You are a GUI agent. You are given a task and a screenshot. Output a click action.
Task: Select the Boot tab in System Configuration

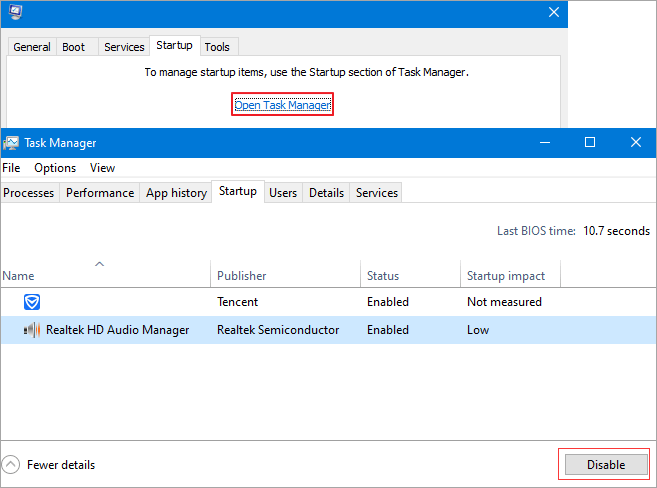pyautogui.click(x=73, y=47)
